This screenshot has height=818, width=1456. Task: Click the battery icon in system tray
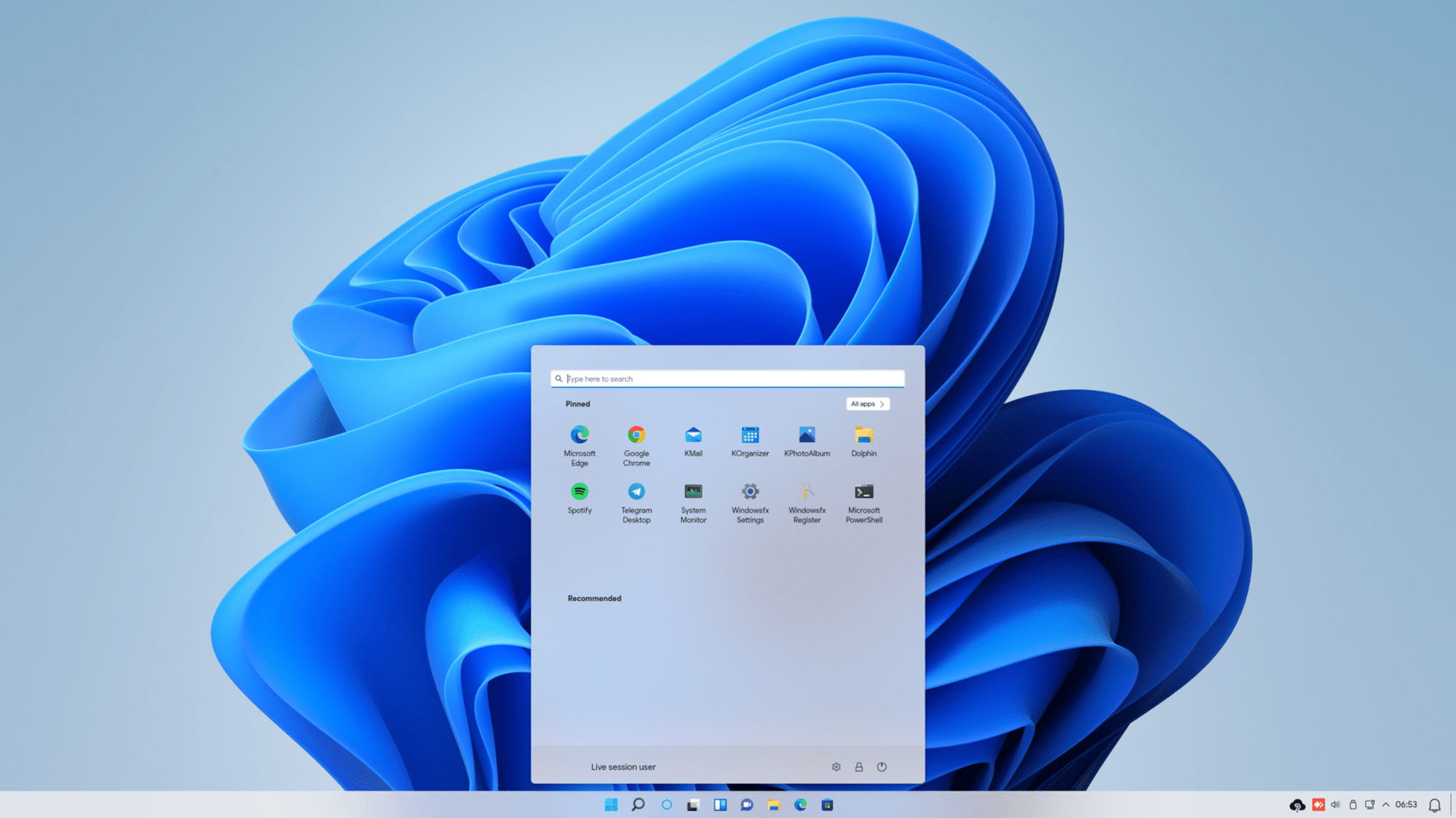(x=1353, y=804)
